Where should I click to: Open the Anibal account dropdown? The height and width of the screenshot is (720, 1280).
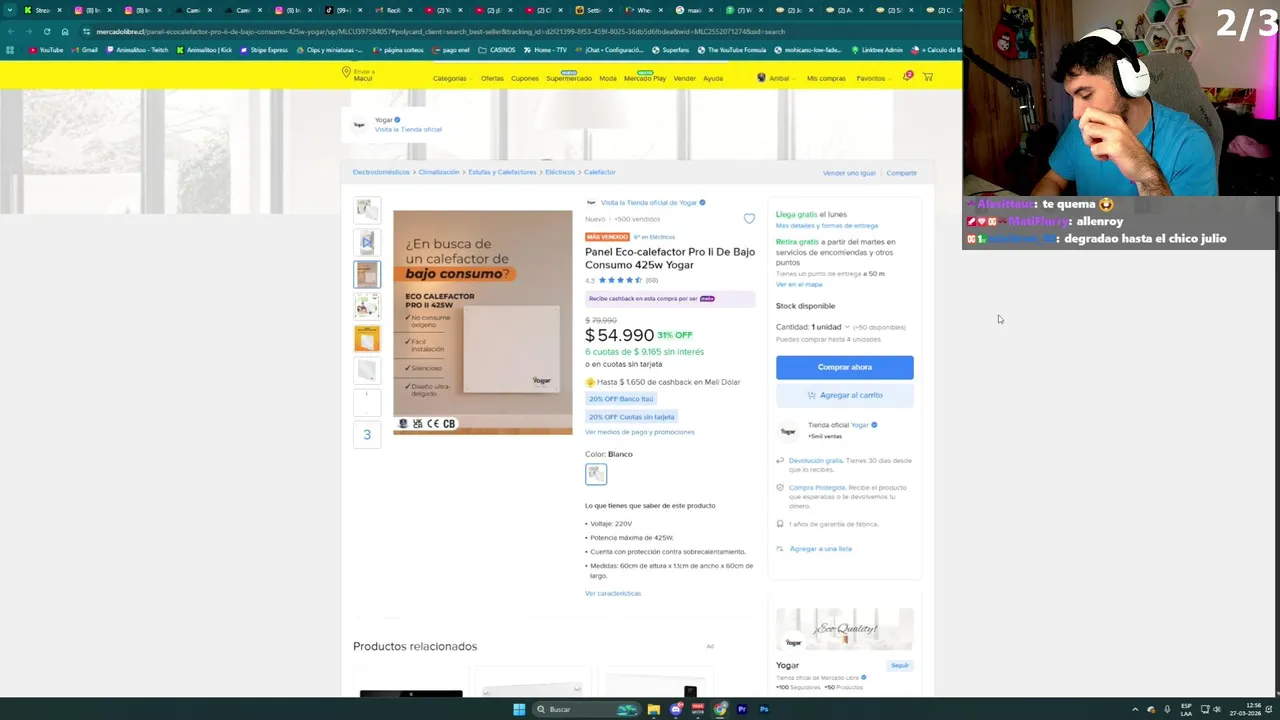tap(774, 78)
